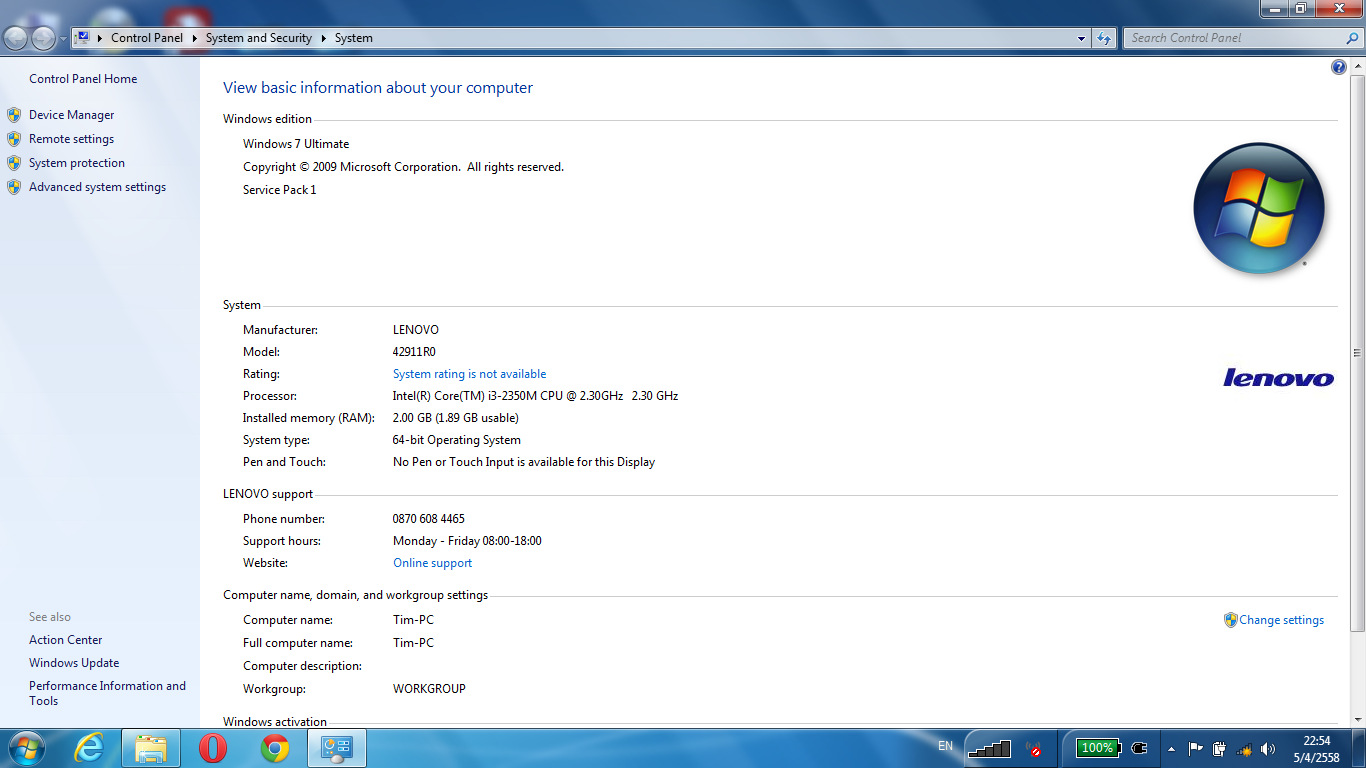Expand the arrow before Control Panel breadcrumb
Image resolution: width=1366 pixels, height=768 pixels.
click(100, 38)
